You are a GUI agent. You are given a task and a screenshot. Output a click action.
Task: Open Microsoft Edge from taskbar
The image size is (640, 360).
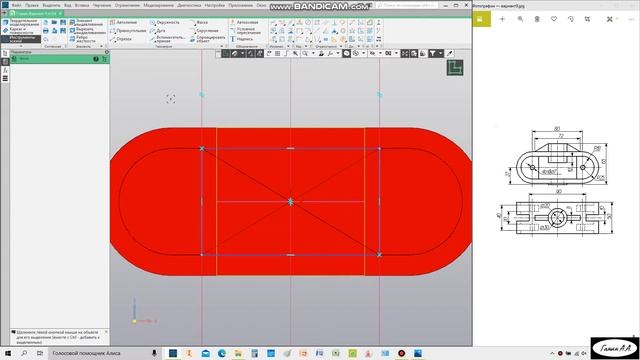(x=222, y=353)
